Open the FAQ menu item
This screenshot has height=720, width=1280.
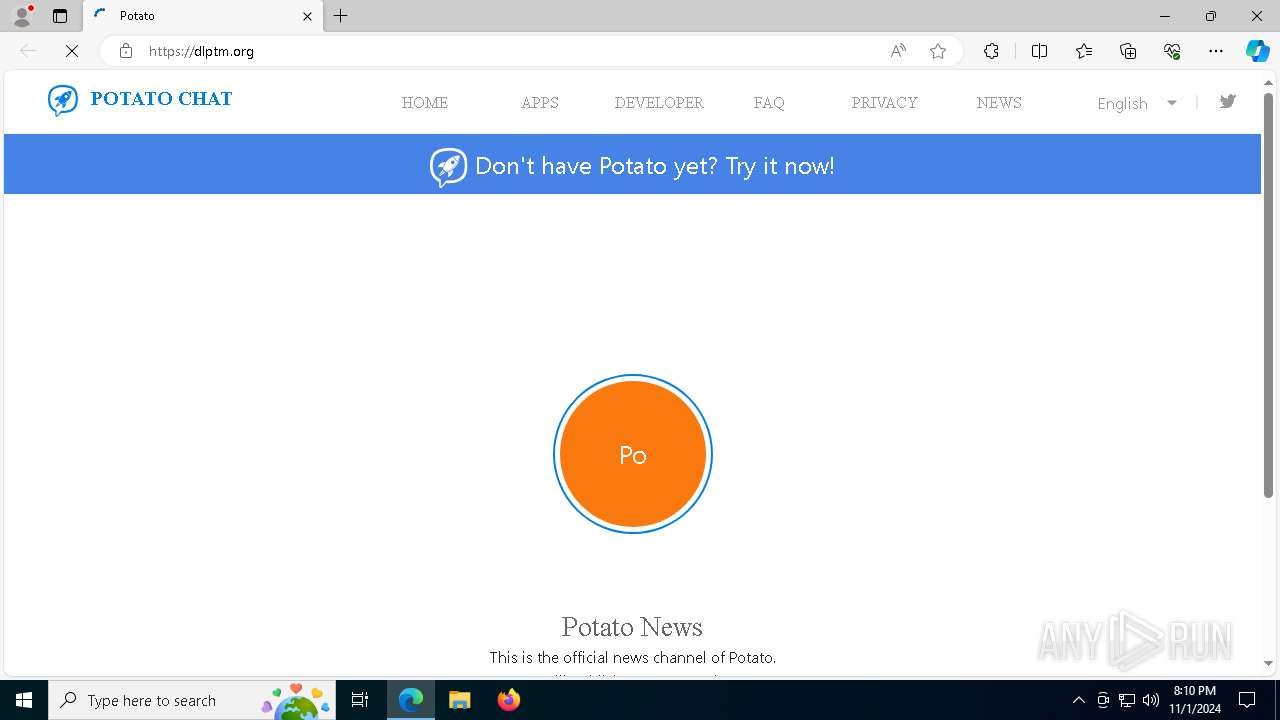tap(769, 102)
